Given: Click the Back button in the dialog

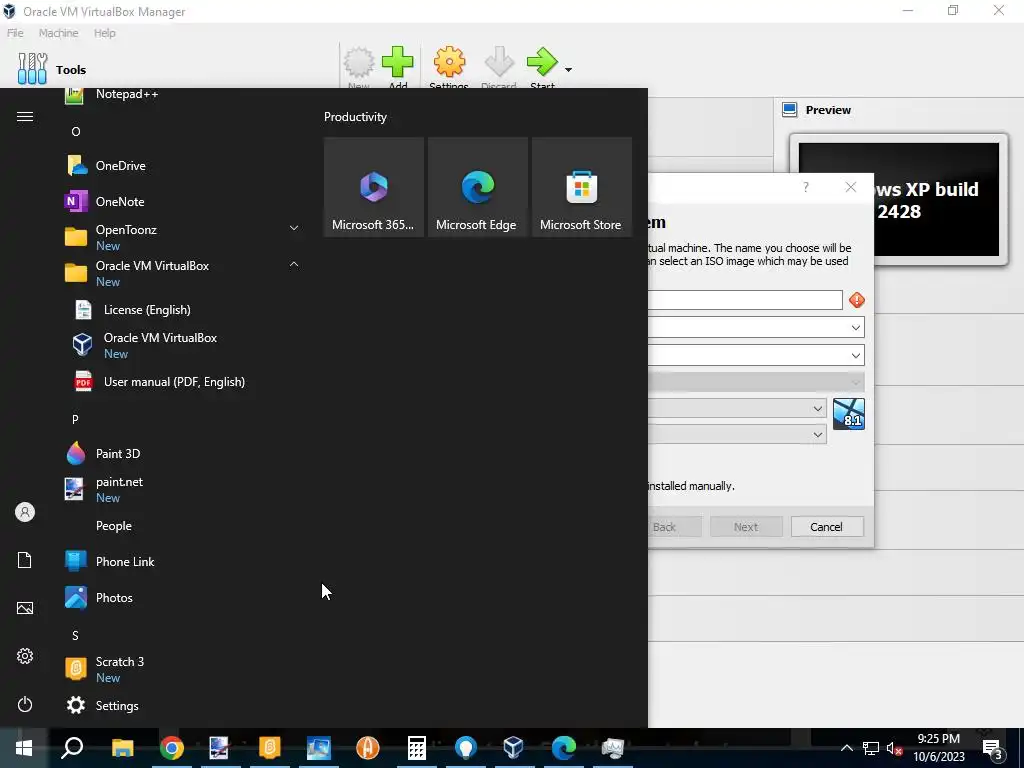Looking at the screenshot, I should [x=674, y=526].
